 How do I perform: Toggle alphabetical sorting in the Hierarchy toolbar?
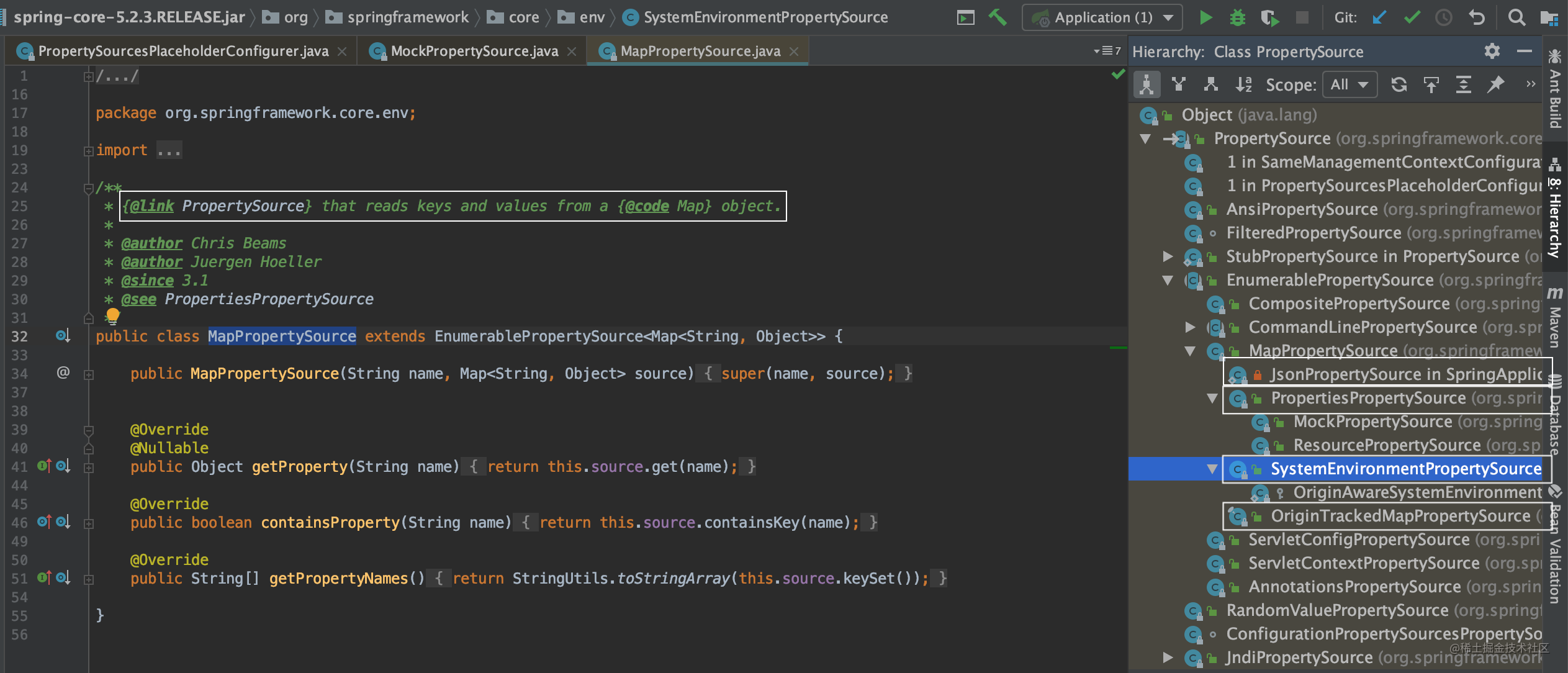pos(1243,84)
